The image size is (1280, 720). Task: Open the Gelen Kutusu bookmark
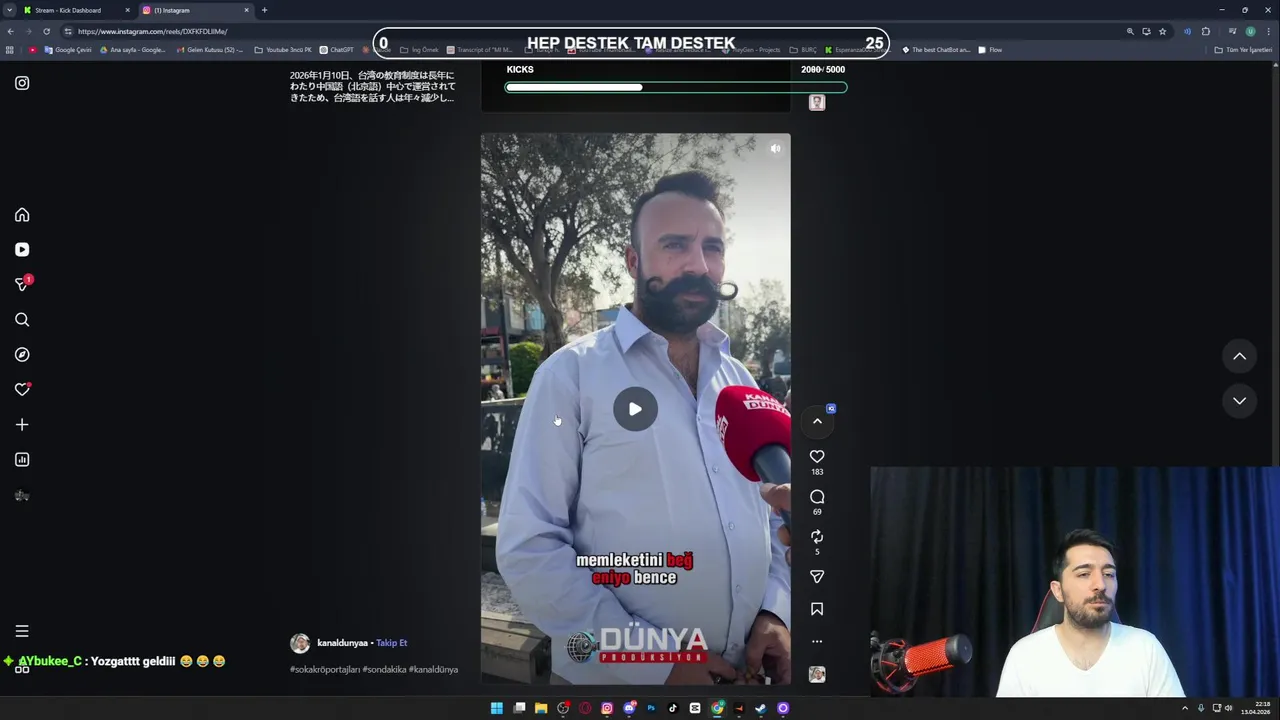coord(209,50)
